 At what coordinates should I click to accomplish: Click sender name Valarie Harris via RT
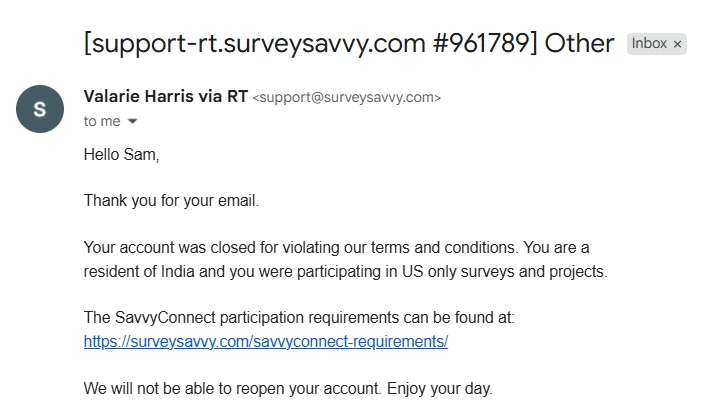click(x=166, y=97)
